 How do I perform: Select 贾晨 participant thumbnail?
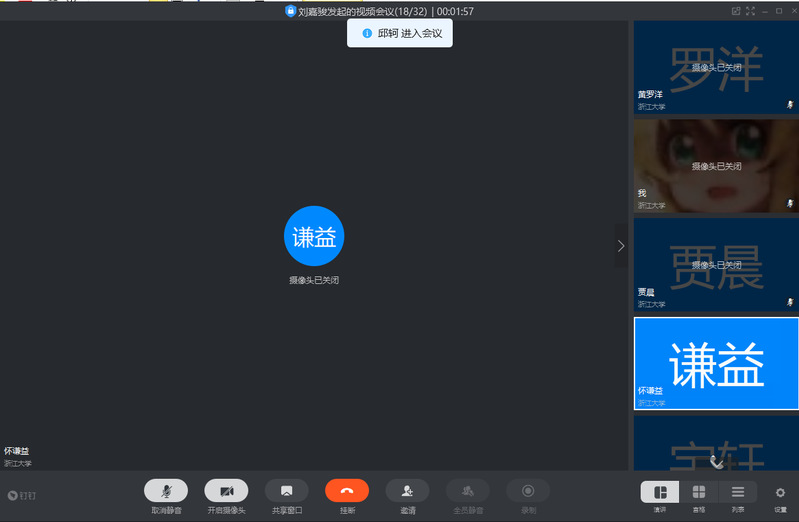tap(716, 264)
